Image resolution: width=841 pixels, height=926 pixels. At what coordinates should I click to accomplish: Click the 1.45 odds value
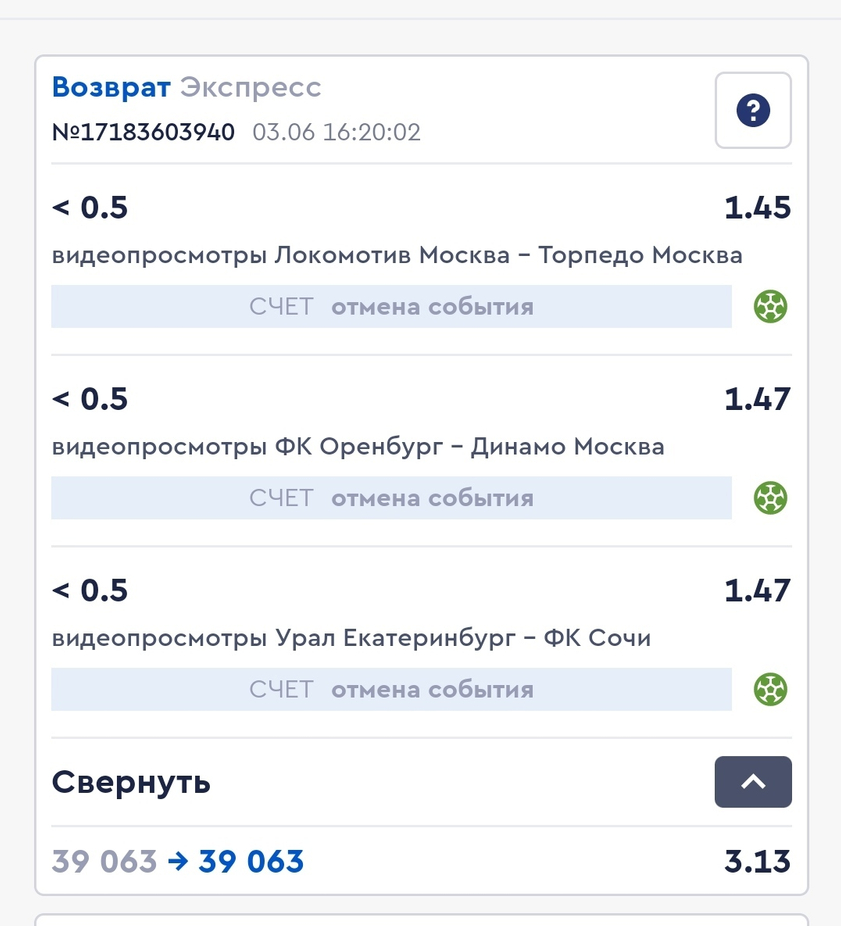point(758,208)
